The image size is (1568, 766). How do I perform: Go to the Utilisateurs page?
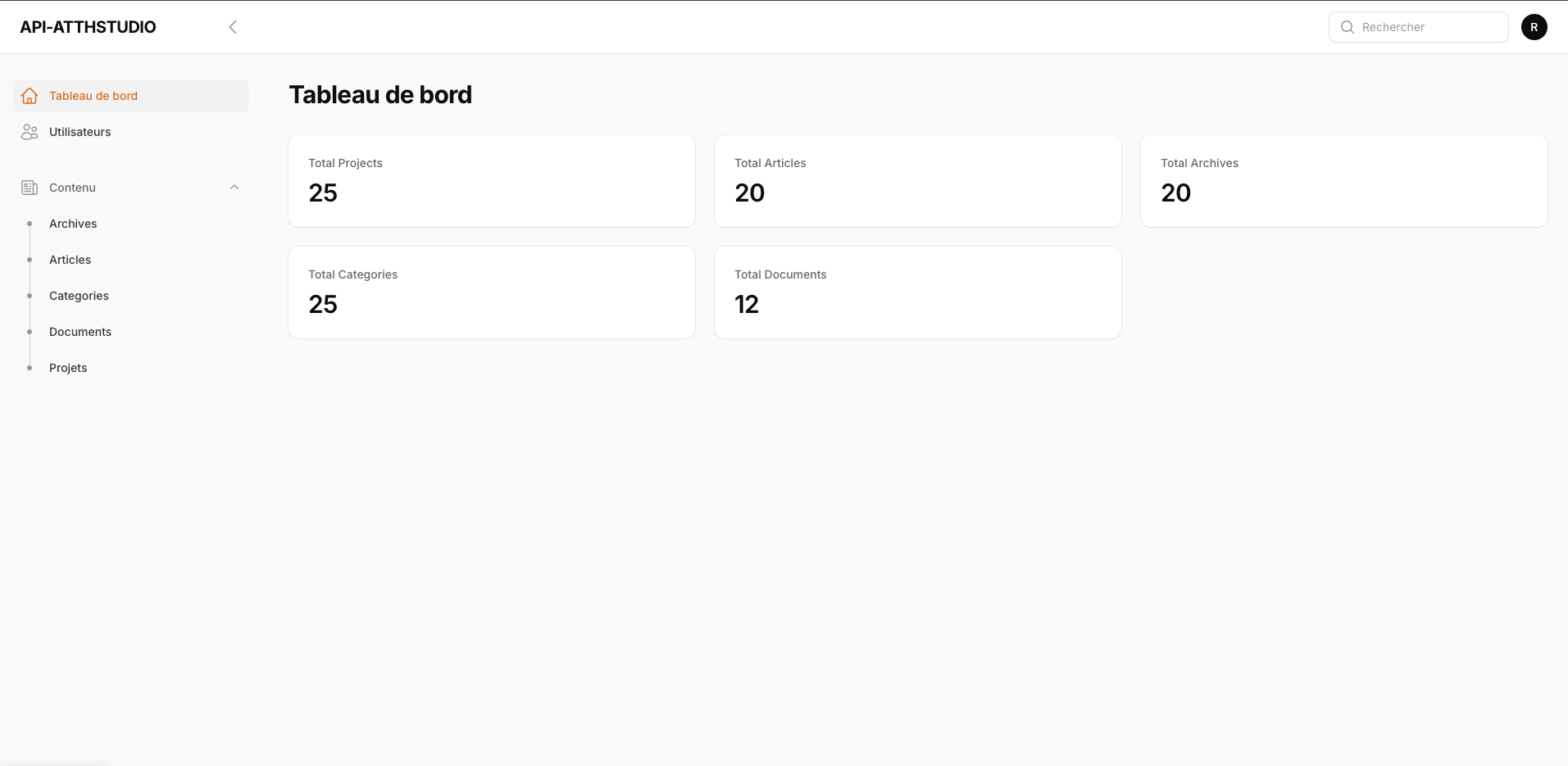pos(80,132)
